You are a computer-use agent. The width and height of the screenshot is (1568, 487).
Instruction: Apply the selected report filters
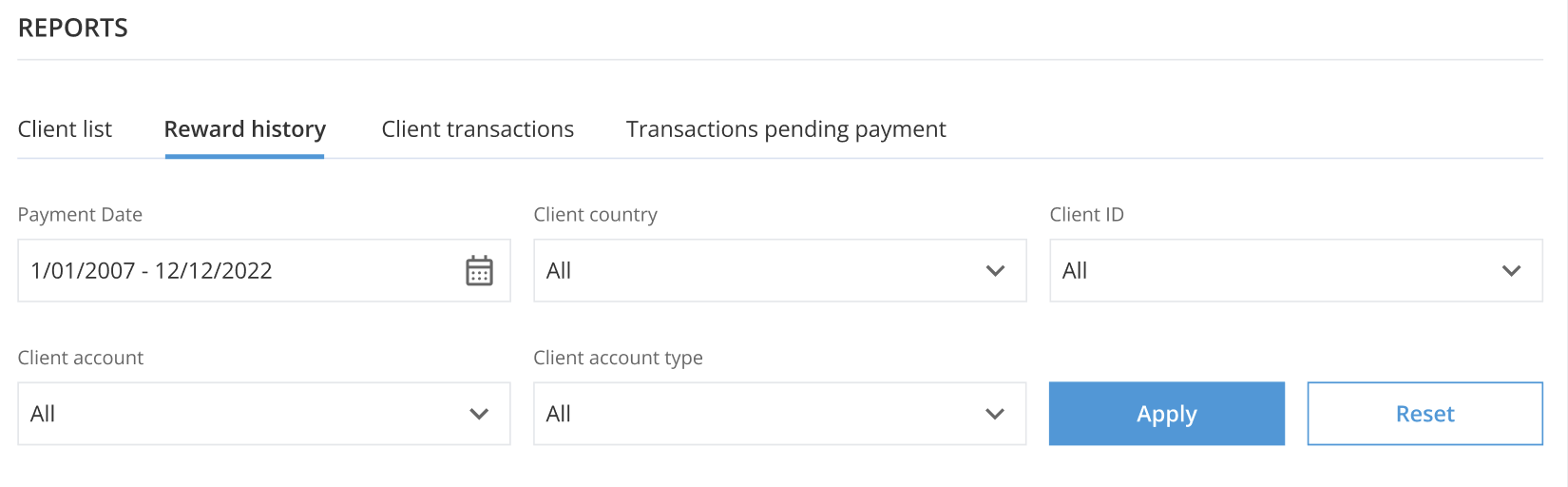pyautogui.click(x=1167, y=414)
